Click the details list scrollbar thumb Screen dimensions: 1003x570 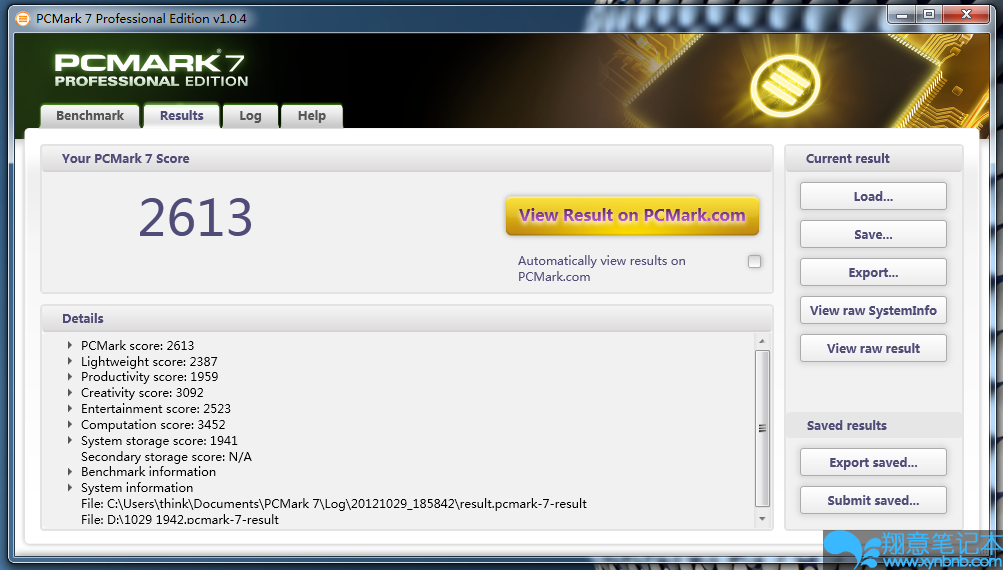coord(762,428)
